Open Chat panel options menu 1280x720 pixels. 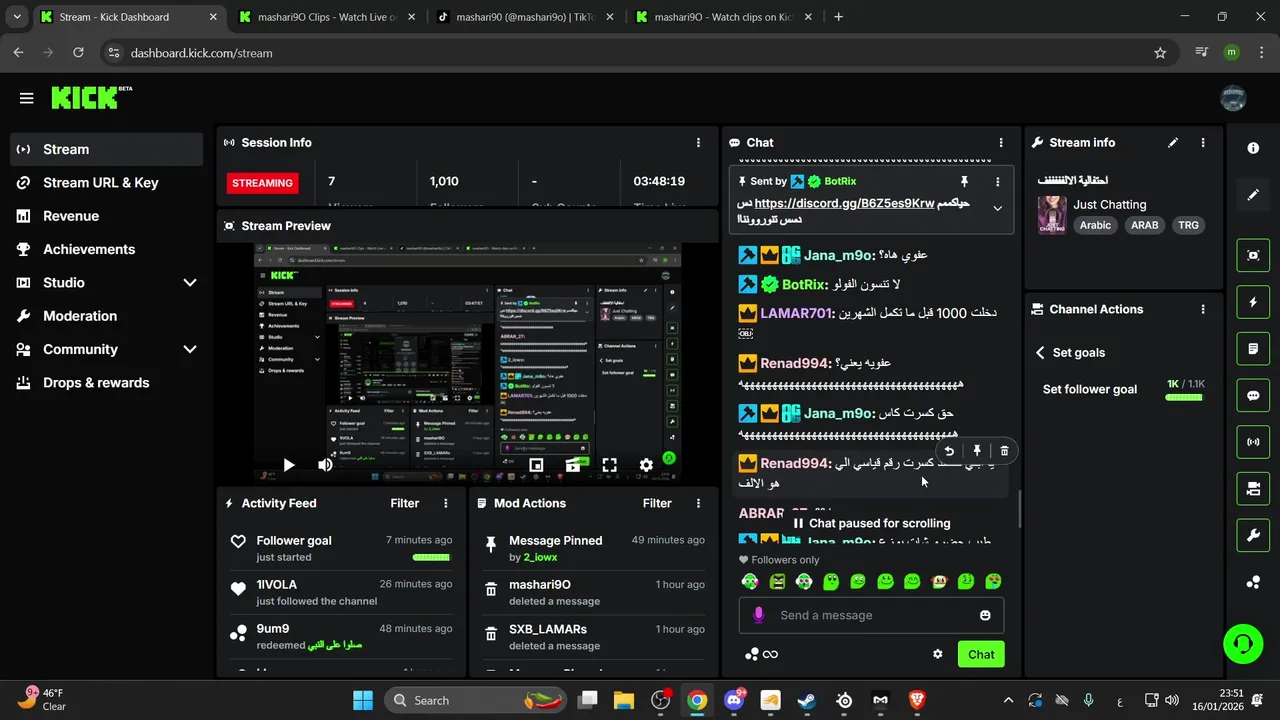click(1001, 143)
